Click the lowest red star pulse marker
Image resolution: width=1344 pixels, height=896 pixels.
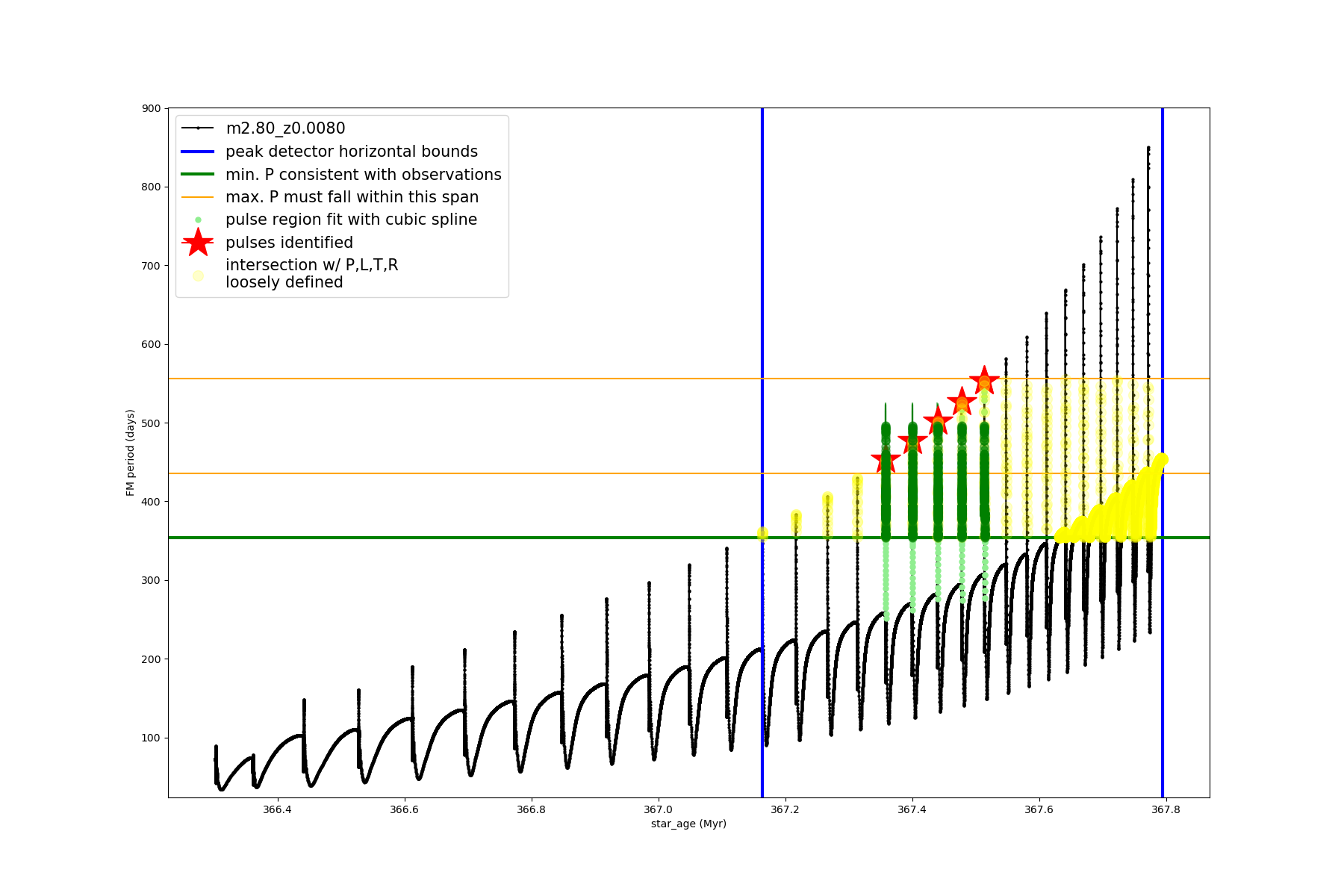click(x=886, y=460)
